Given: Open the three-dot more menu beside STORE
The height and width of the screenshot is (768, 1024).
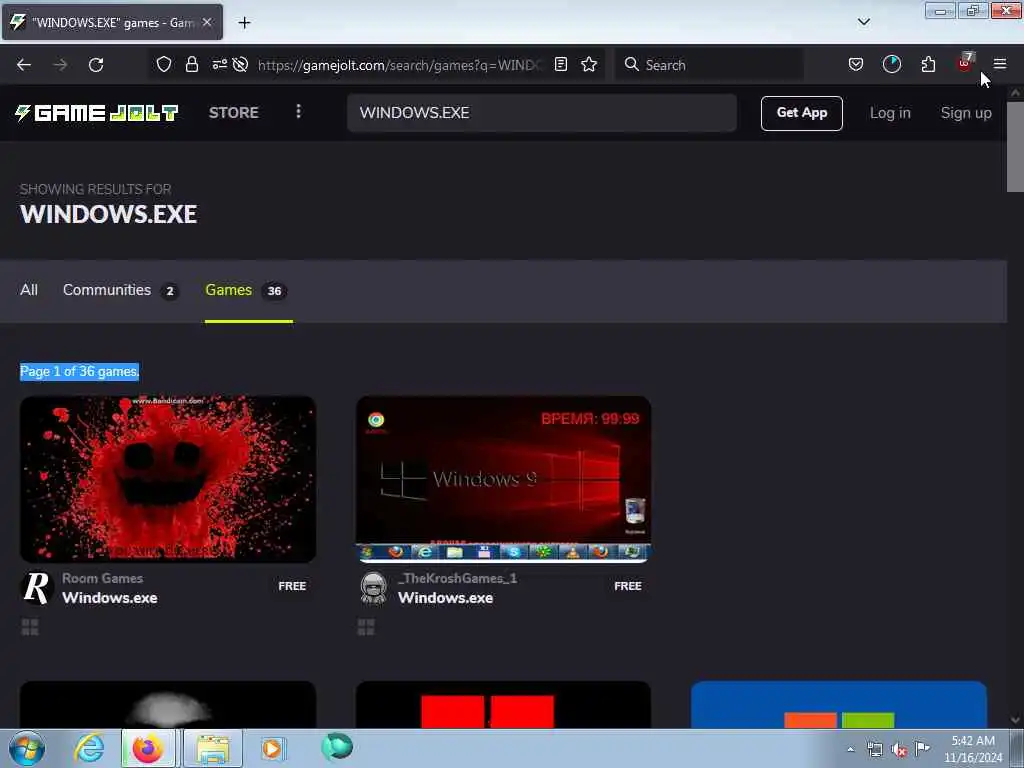Looking at the screenshot, I should pyautogui.click(x=298, y=112).
